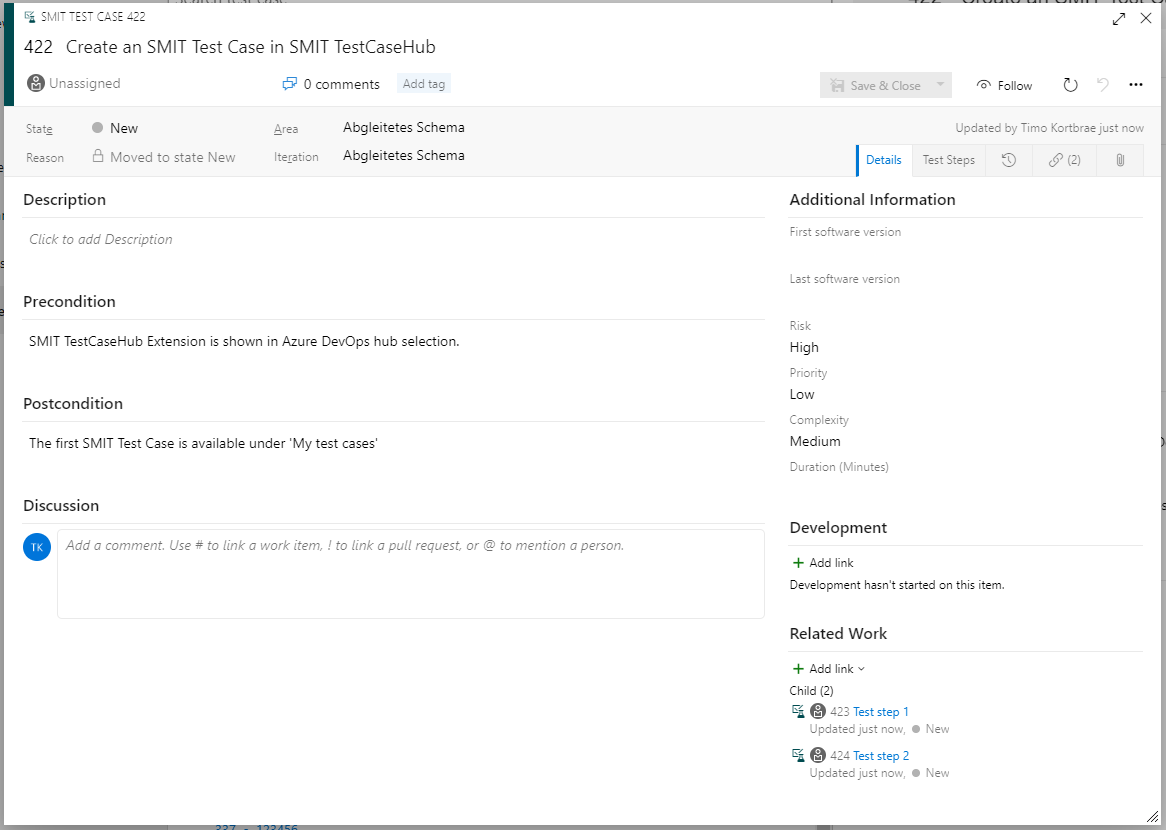Open the Links tab showing (2)
Viewport: 1166px width, 830px height.
[x=1064, y=160]
